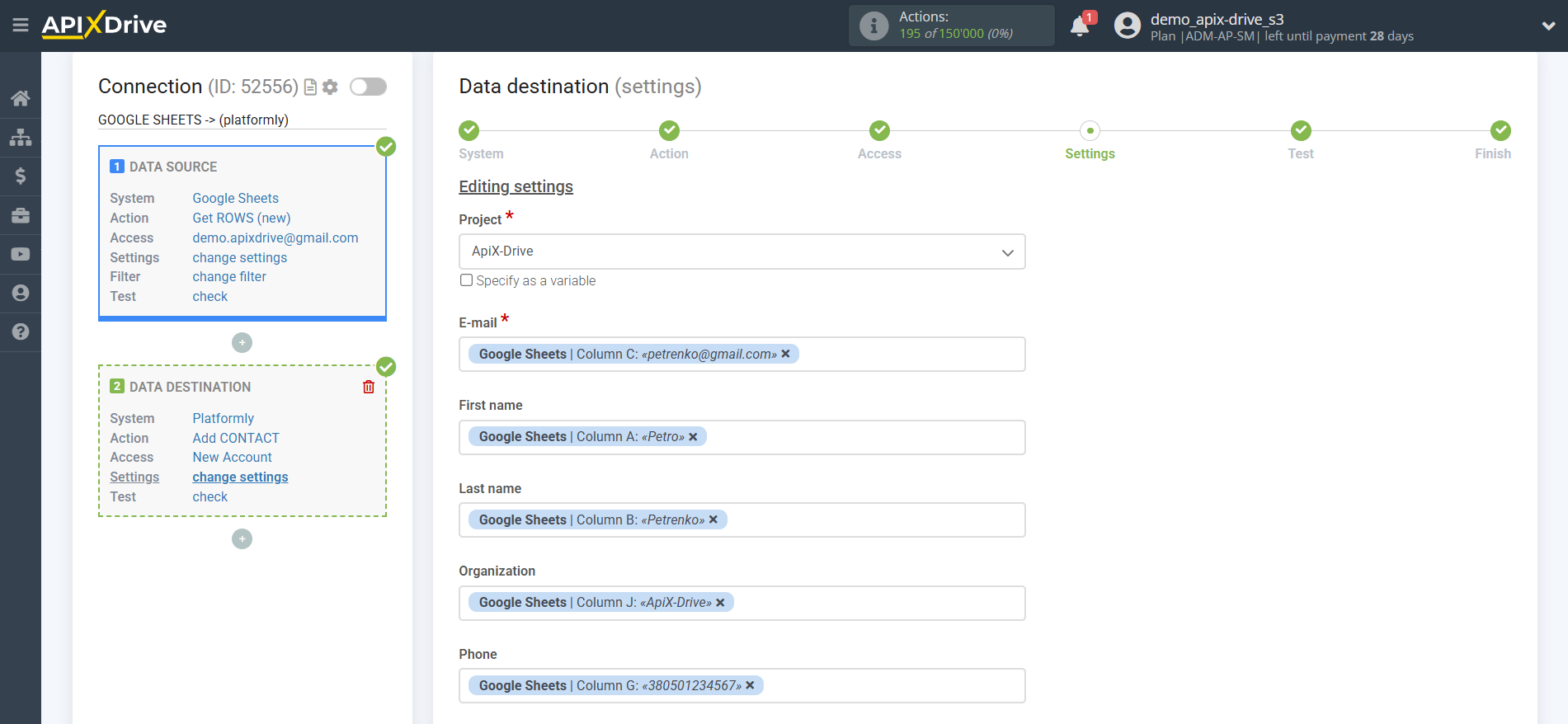
Task: Click the Data Destination block title
Action: (190, 387)
